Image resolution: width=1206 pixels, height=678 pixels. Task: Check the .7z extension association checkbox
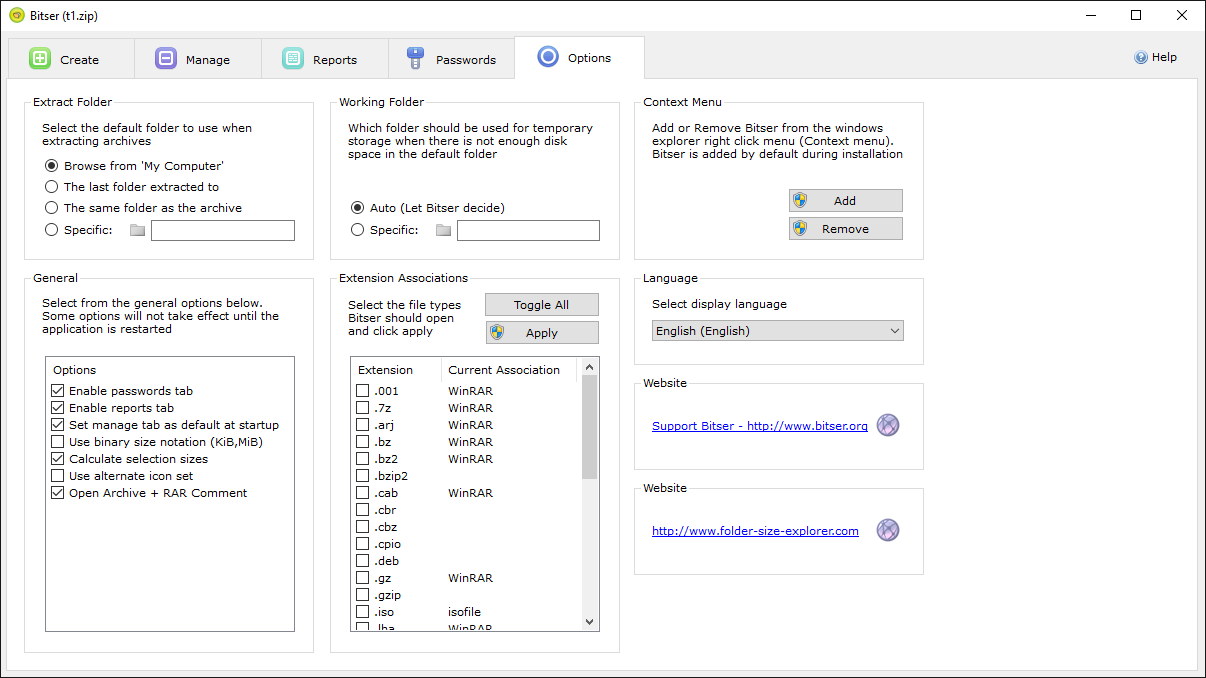pyautogui.click(x=362, y=407)
